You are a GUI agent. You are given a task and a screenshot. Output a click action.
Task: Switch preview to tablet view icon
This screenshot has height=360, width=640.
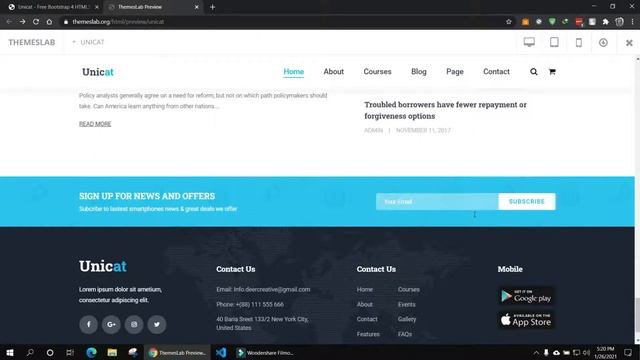(x=554, y=42)
